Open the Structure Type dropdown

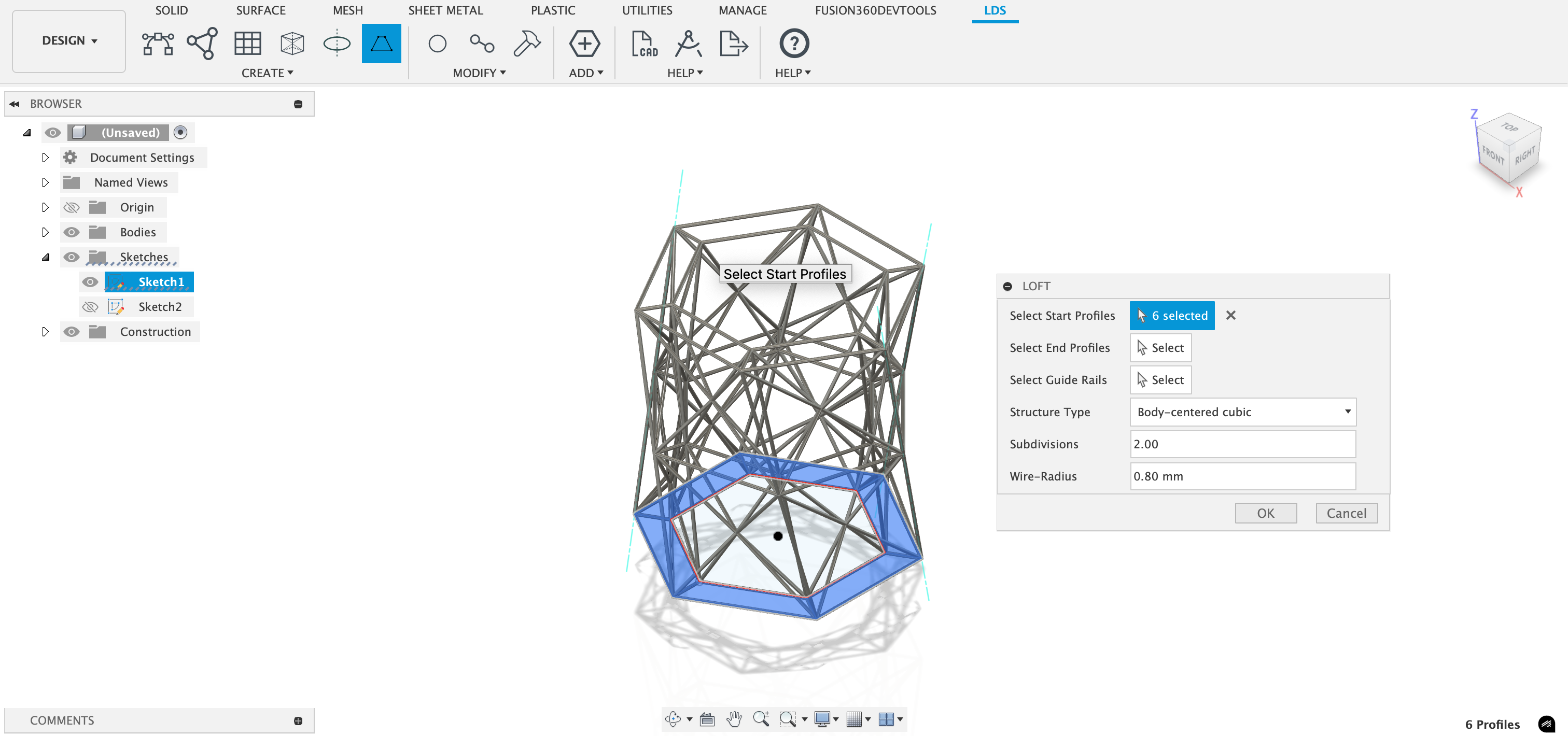[1242, 412]
